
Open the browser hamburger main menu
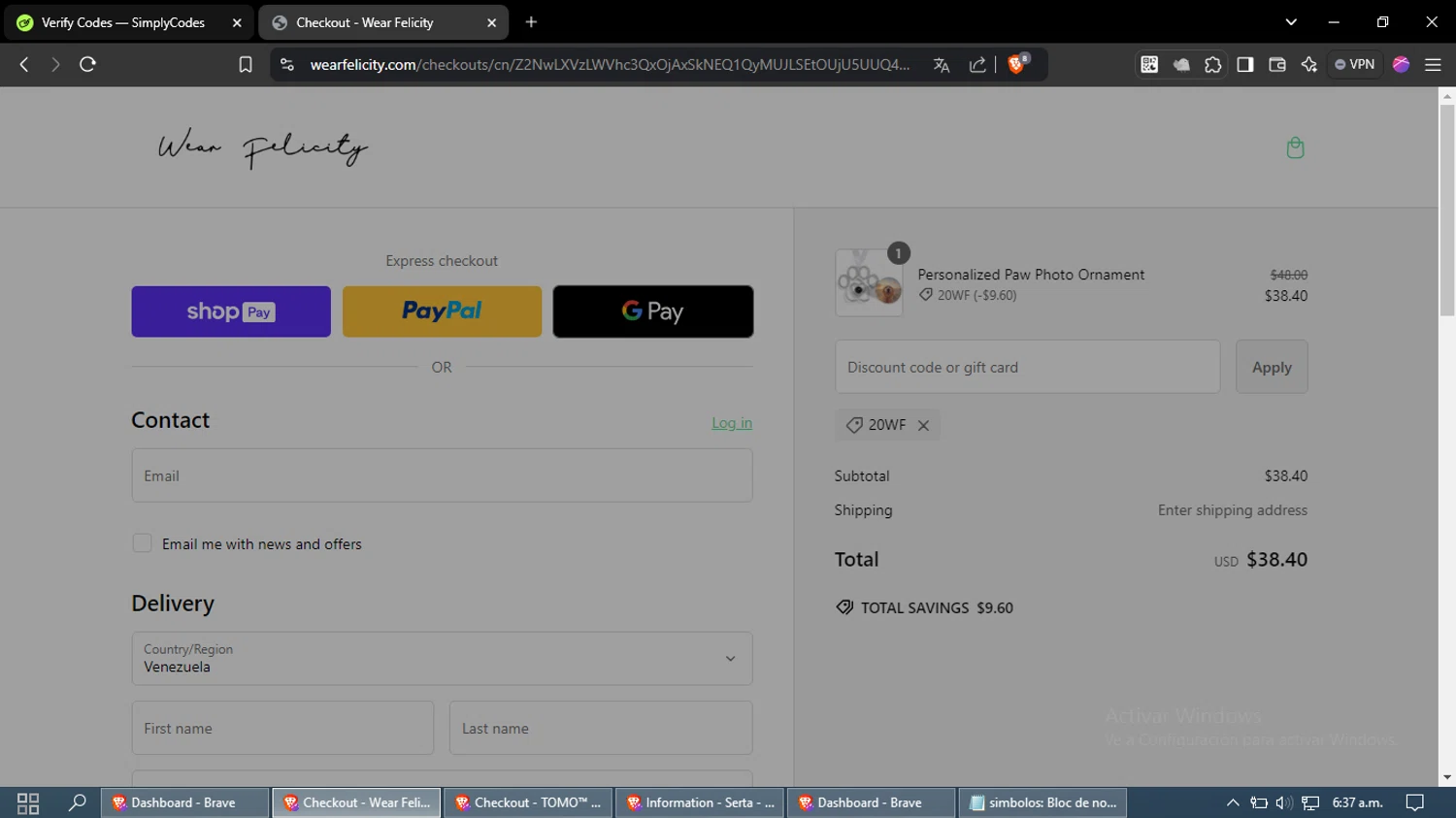(x=1433, y=64)
